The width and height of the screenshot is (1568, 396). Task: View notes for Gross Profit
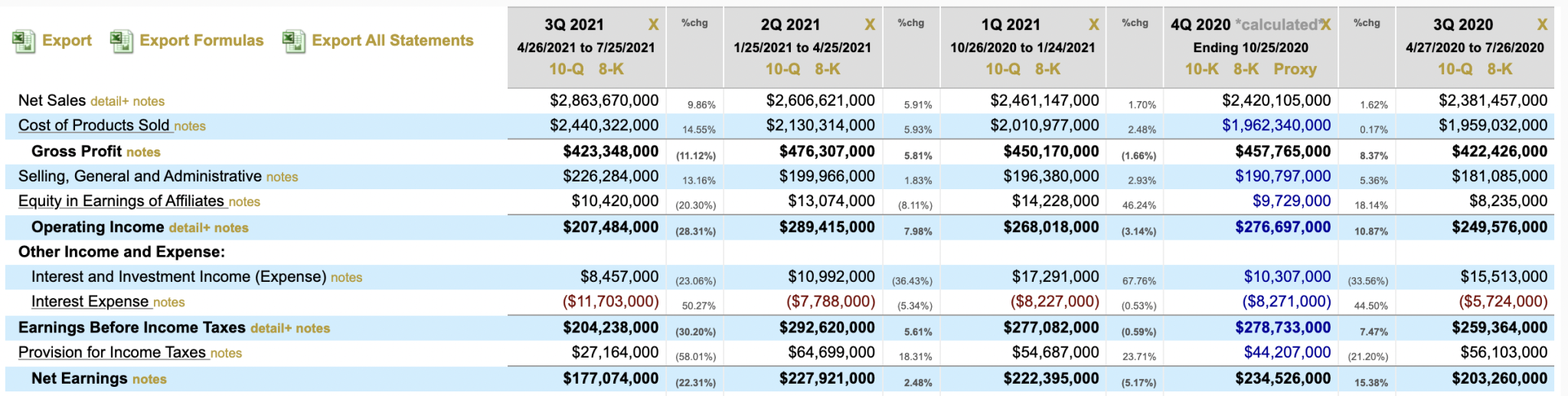pos(143,152)
